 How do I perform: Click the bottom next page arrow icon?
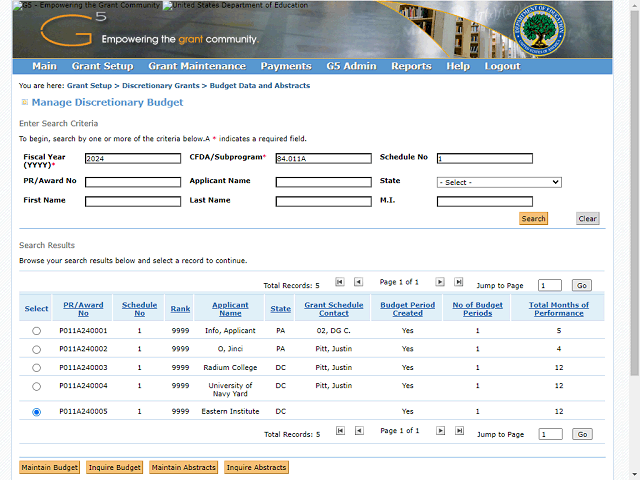(440, 431)
